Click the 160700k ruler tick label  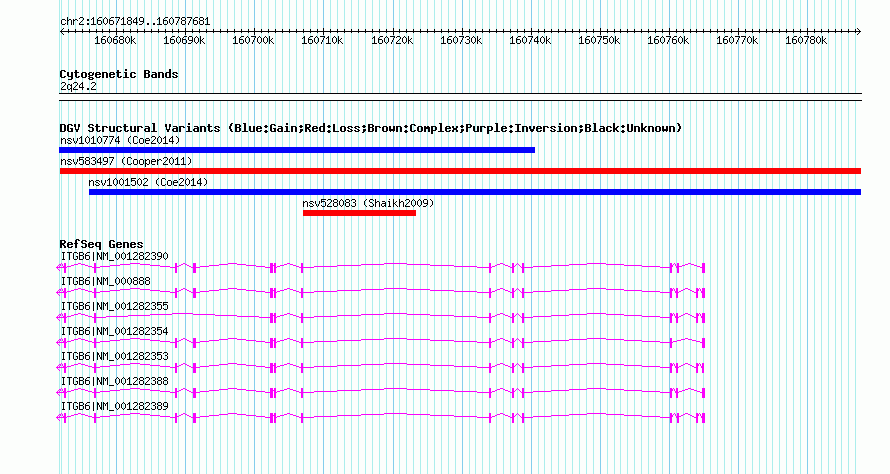point(253,41)
